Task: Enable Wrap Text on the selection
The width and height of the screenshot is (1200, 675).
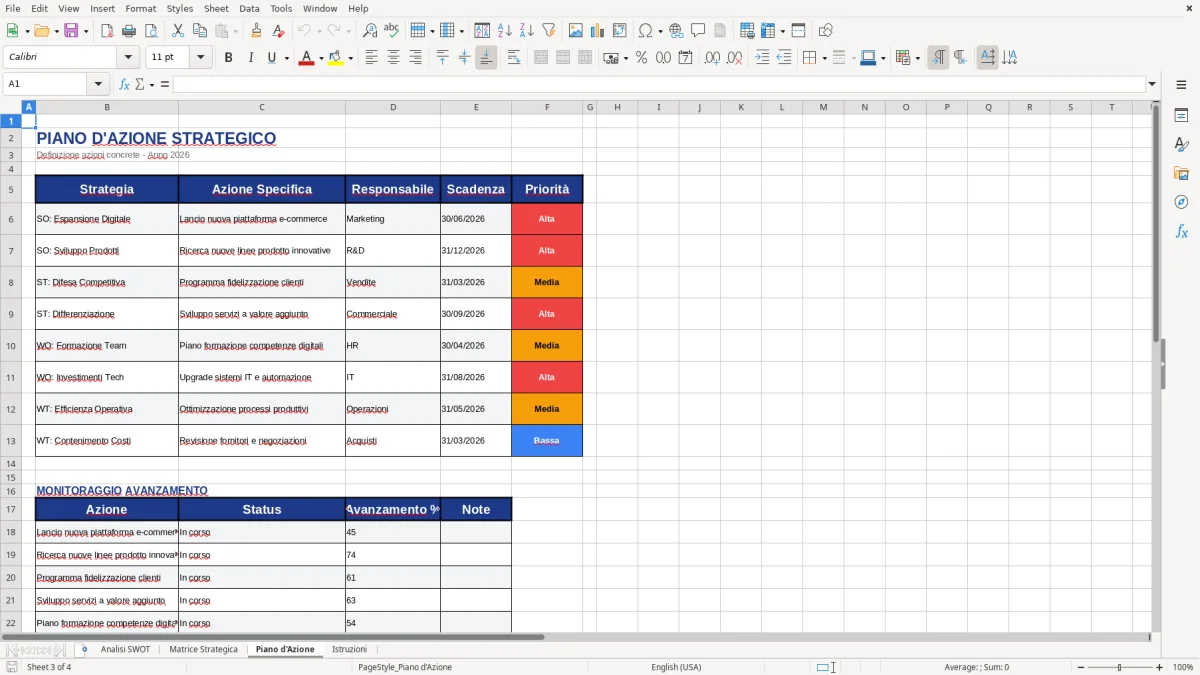Action: click(x=512, y=57)
